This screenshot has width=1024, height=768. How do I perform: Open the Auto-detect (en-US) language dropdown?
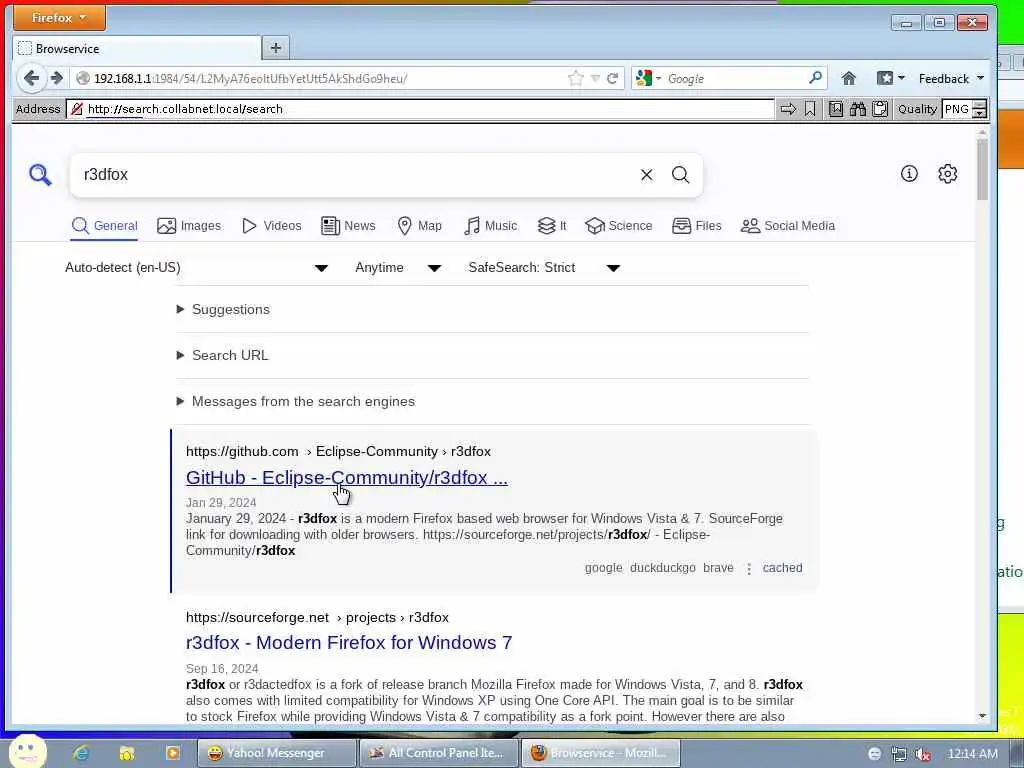click(196, 268)
